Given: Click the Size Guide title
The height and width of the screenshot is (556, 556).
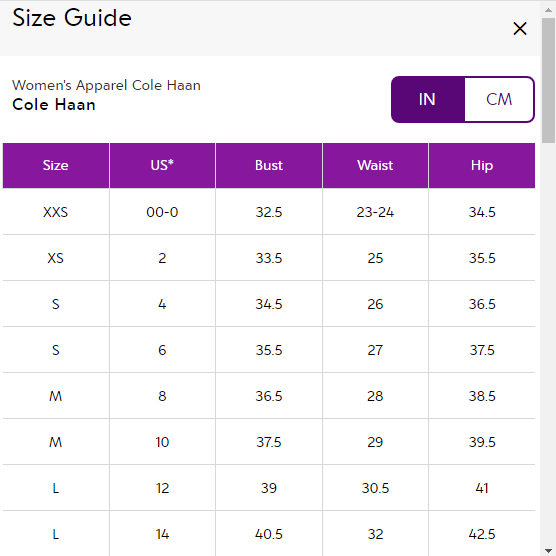Looking at the screenshot, I should pos(72,17).
